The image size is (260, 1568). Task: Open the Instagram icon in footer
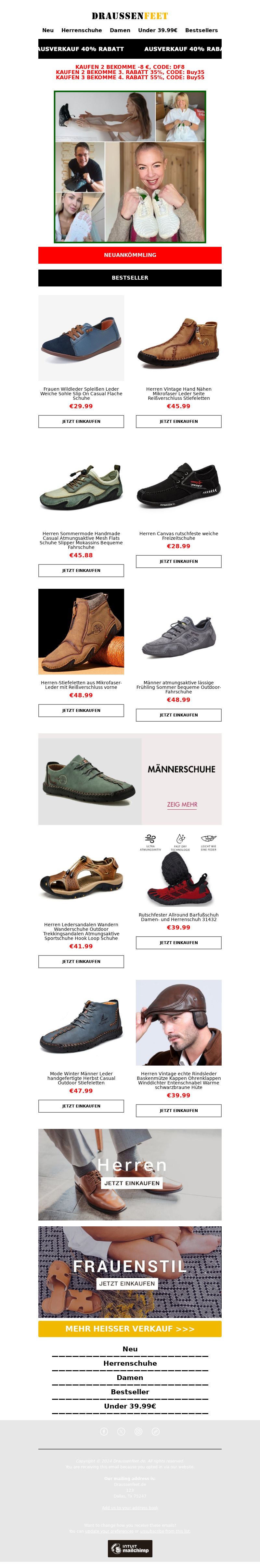pos(138,1431)
